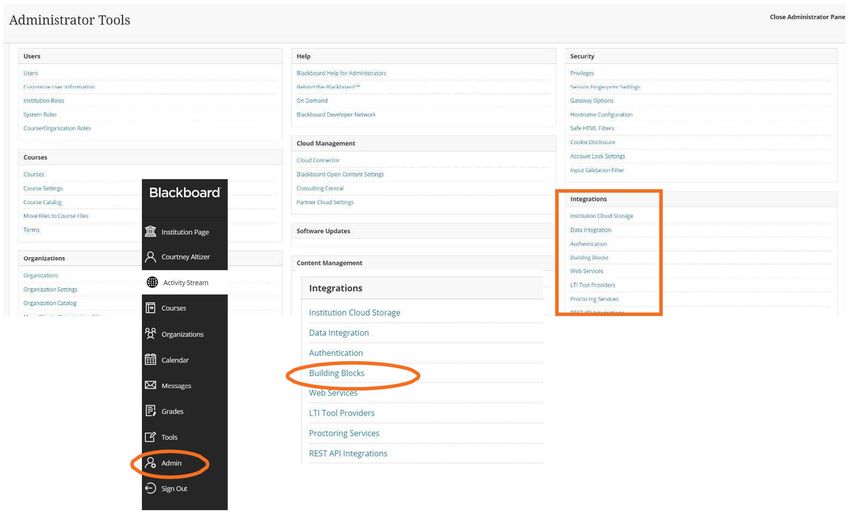The width and height of the screenshot is (850, 525).
Task: Open System Roles under Users
Action: click(x=40, y=114)
